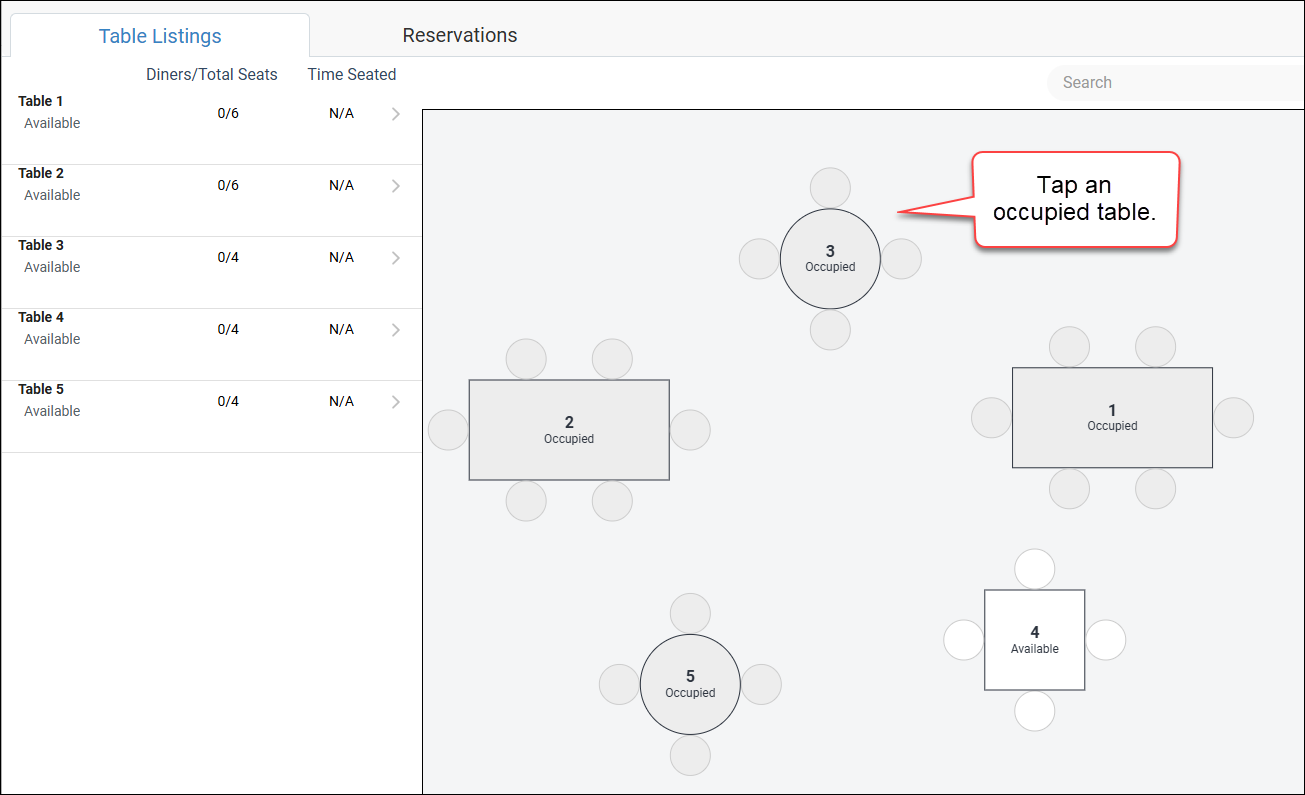This screenshot has width=1305, height=795.
Task: Tap occupied rectangular table 1 on floor plan
Action: (1112, 418)
